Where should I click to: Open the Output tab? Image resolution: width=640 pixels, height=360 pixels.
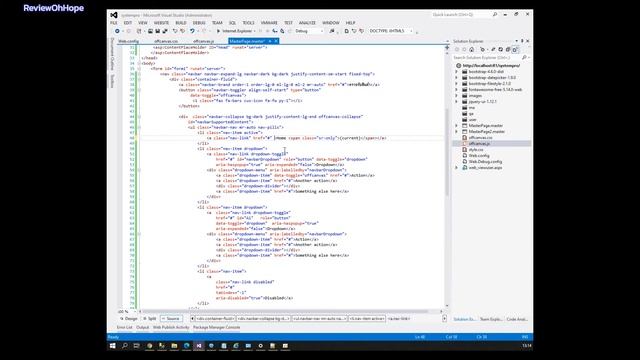tap(142, 327)
